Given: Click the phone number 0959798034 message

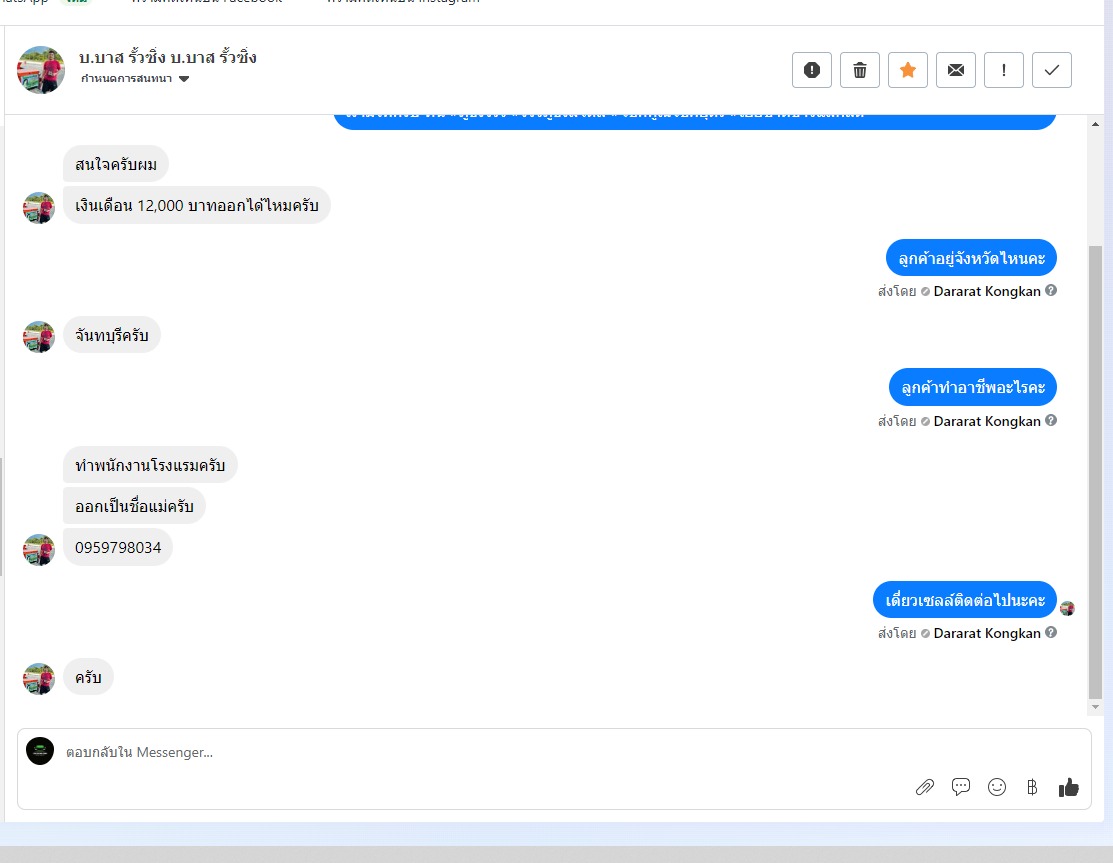Looking at the screenshot, I should pyautogui.click(x=118, y=547).
